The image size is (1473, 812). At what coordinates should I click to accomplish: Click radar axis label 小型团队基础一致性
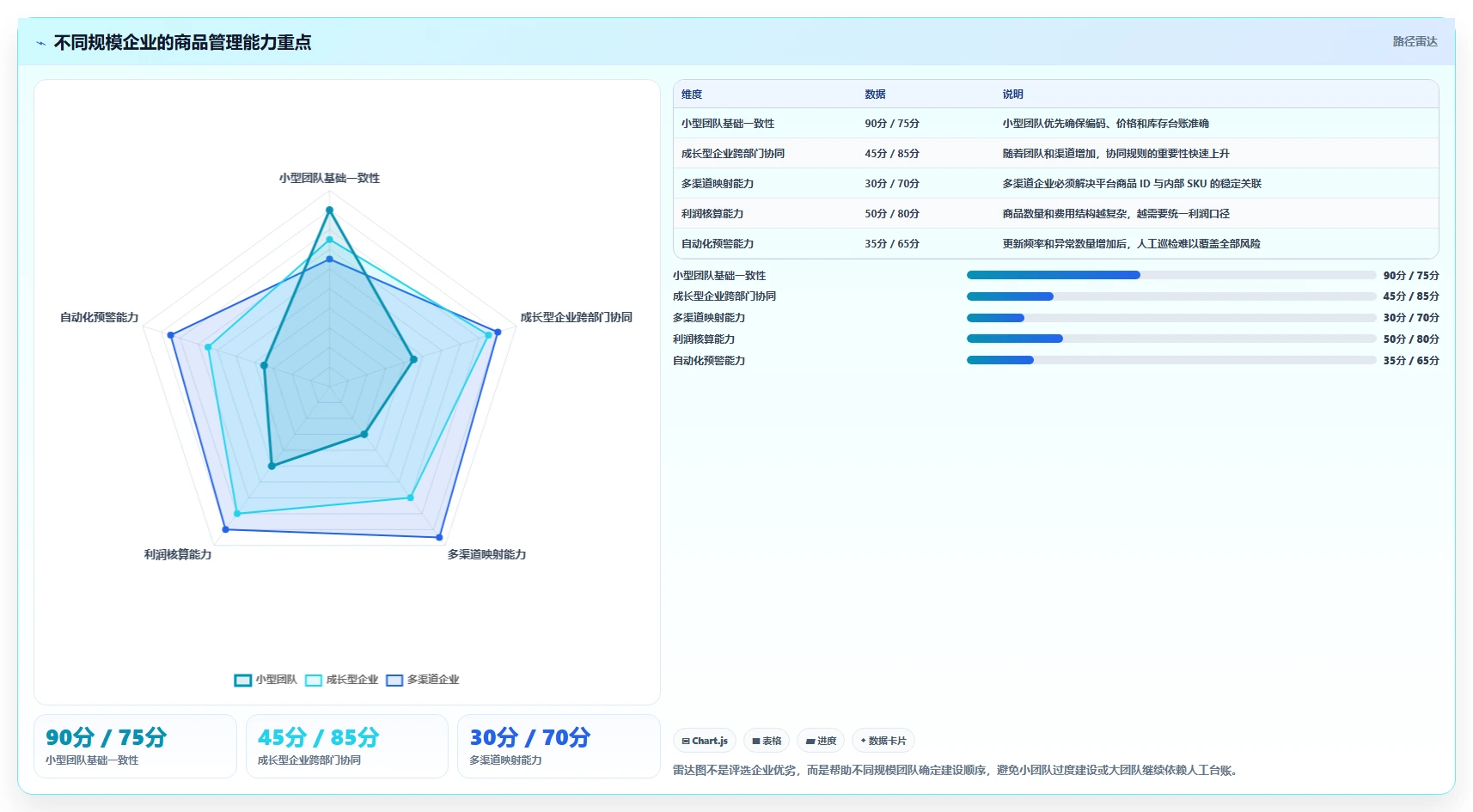(x=329, y=178)
